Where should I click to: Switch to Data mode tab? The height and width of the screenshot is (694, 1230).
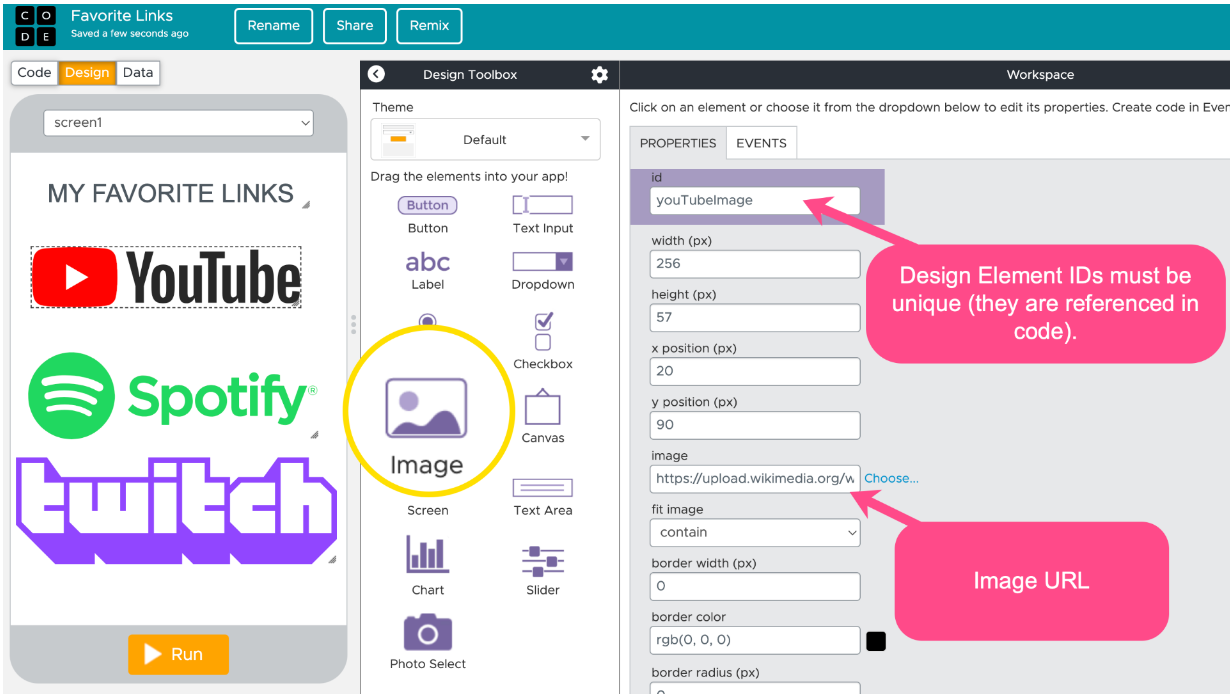coord(138,72)
